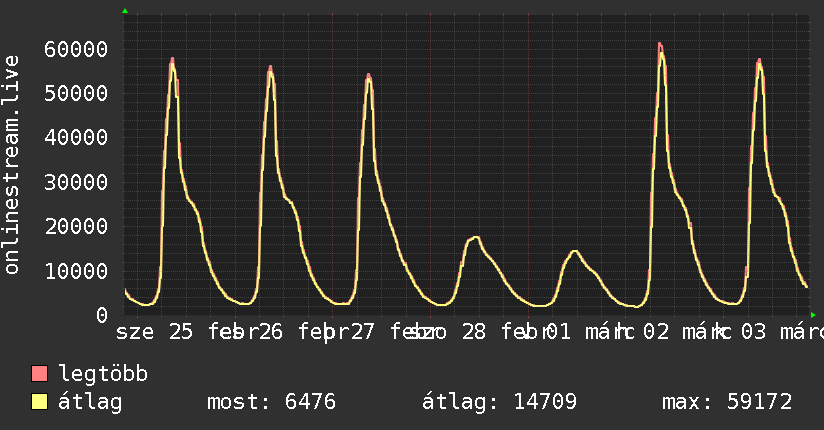Click the pink legtöbb color swatch
Screen dimensions: 824x430
coord(39,373)
